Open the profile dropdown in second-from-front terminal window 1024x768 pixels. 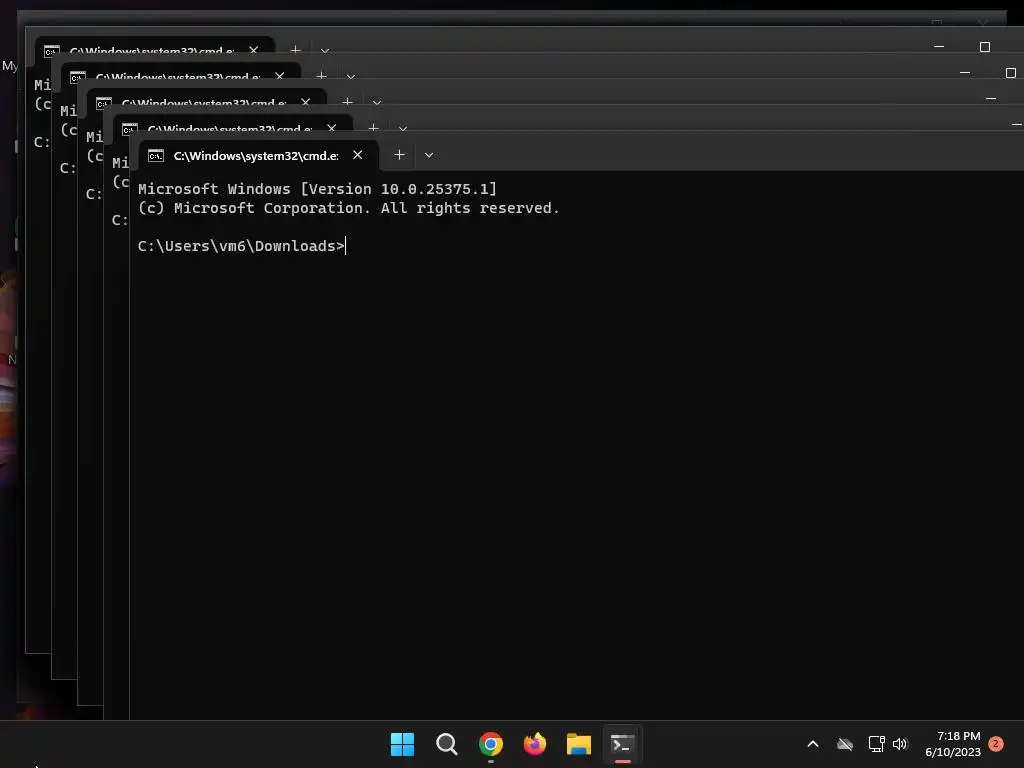(402, 129)
